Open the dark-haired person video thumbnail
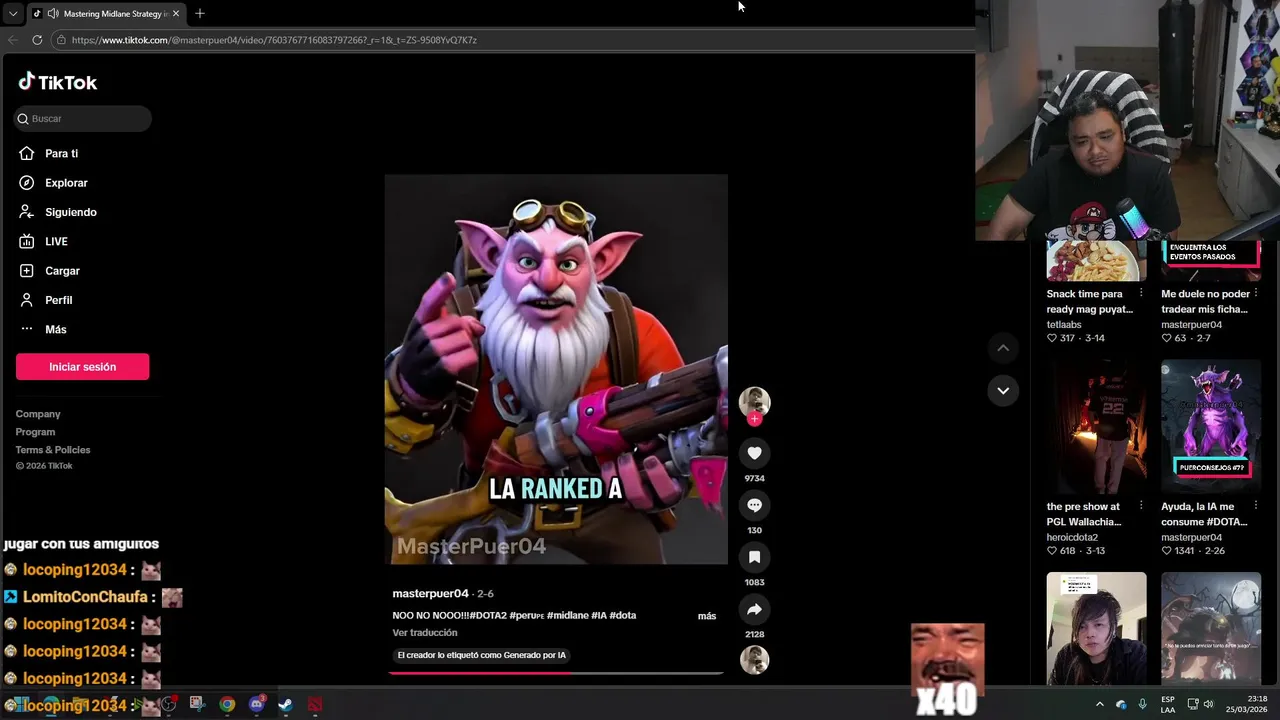The width and height of the screenshot is (1280, 720). (1096, 629)
